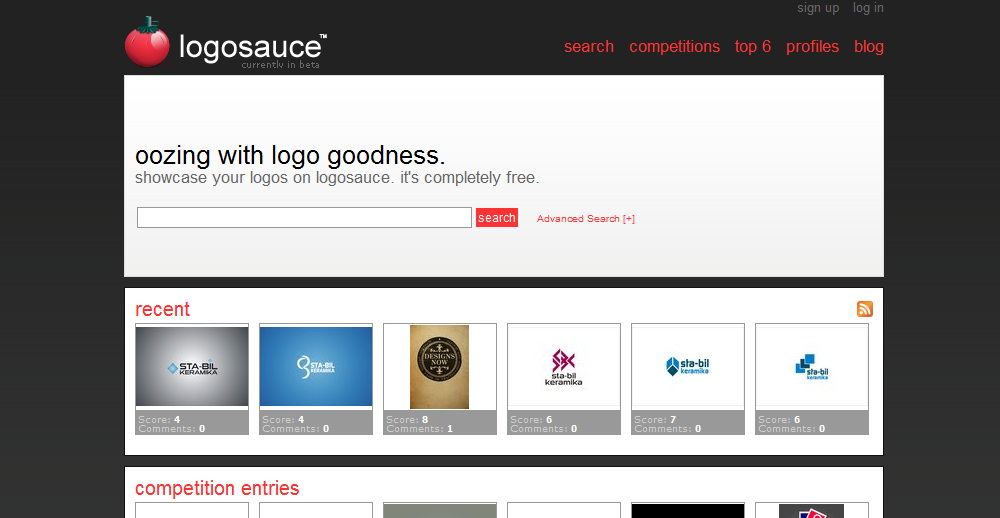1000x518 pixels.
Task: Select the Designs Now vintage logo thumbnail
Action: click(x=439, y=367)
